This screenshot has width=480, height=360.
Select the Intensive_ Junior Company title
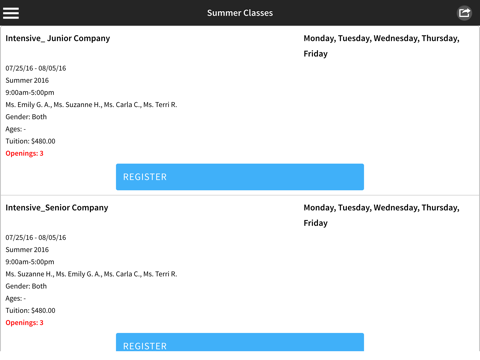pos(58,38)
